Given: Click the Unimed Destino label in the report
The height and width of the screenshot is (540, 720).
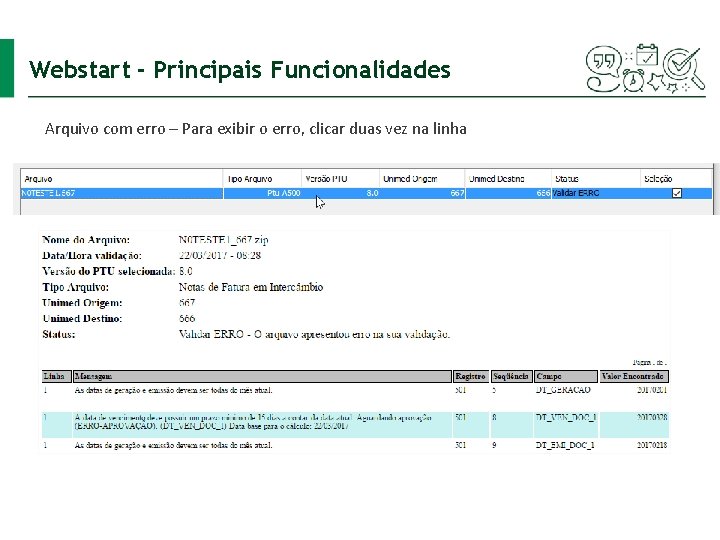Looking at the screenshot, I should pyautogui.click(x=82, y=319).
